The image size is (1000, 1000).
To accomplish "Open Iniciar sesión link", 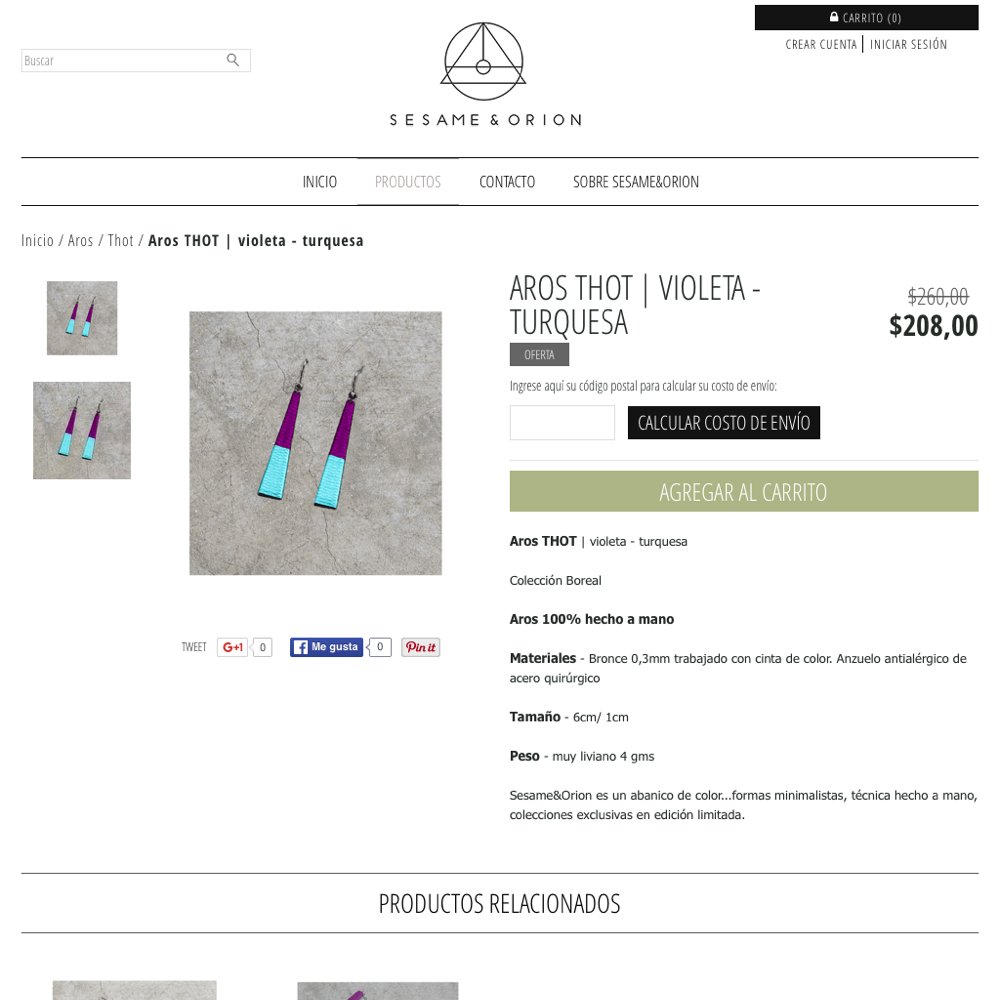I will (x=908, y=45).
